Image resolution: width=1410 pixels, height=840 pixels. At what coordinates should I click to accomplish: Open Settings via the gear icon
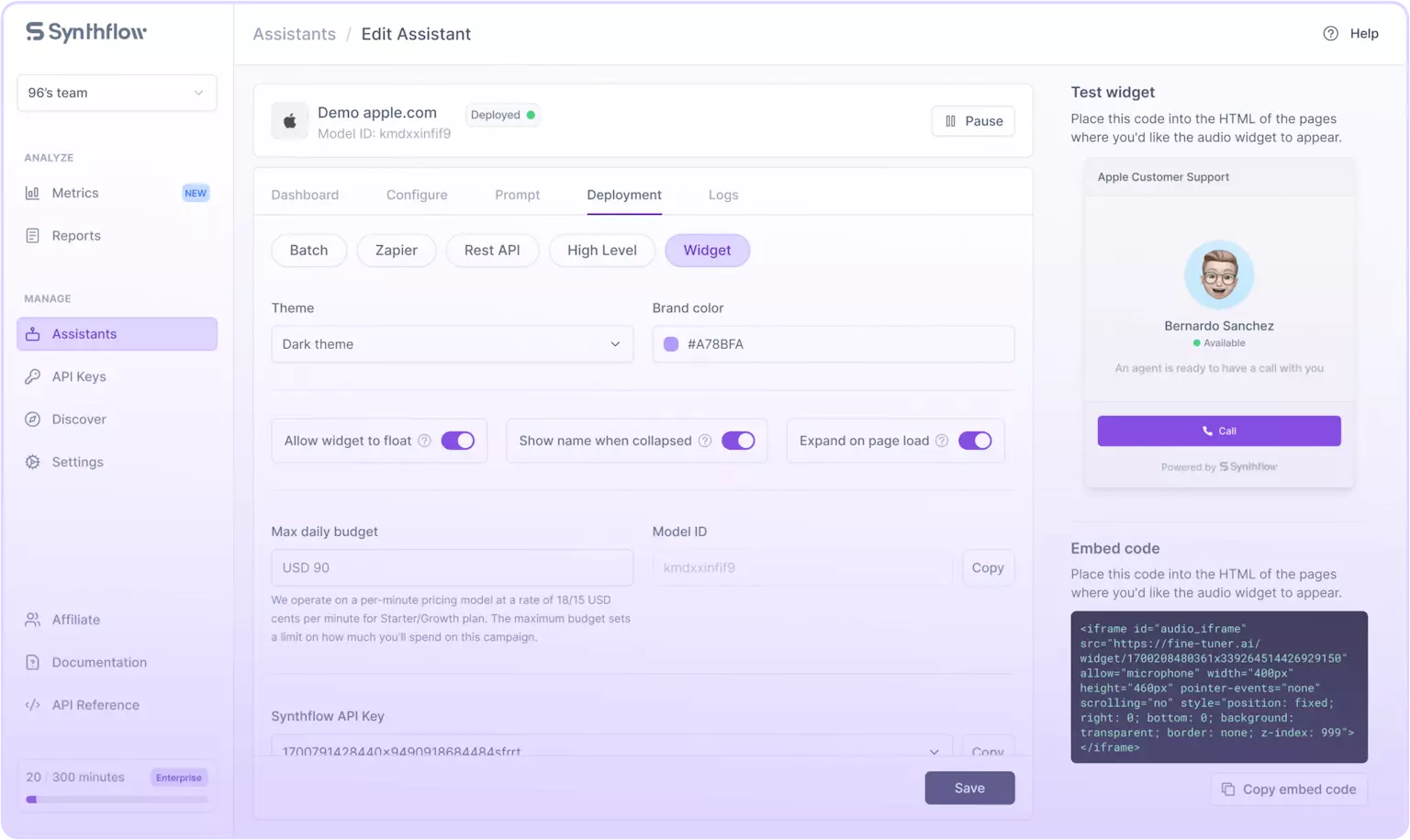pos(31,462)
